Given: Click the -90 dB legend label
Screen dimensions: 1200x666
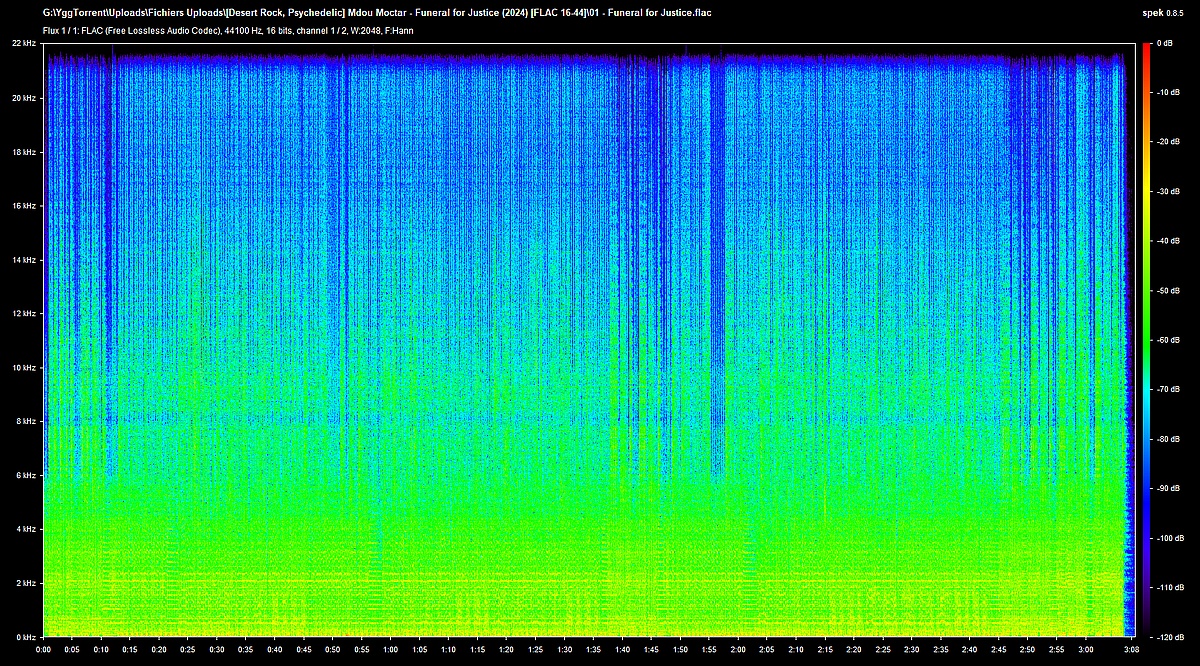Looking at the screenshot, I should (x=1167, y=488).
